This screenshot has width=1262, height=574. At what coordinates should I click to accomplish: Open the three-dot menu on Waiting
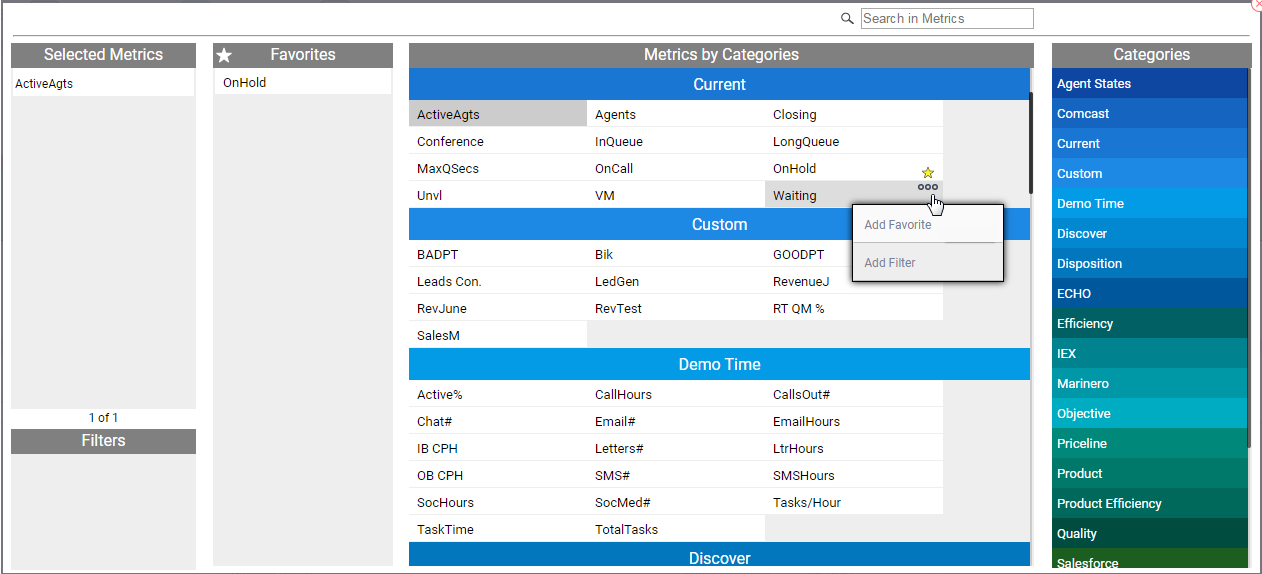[927, 186]
